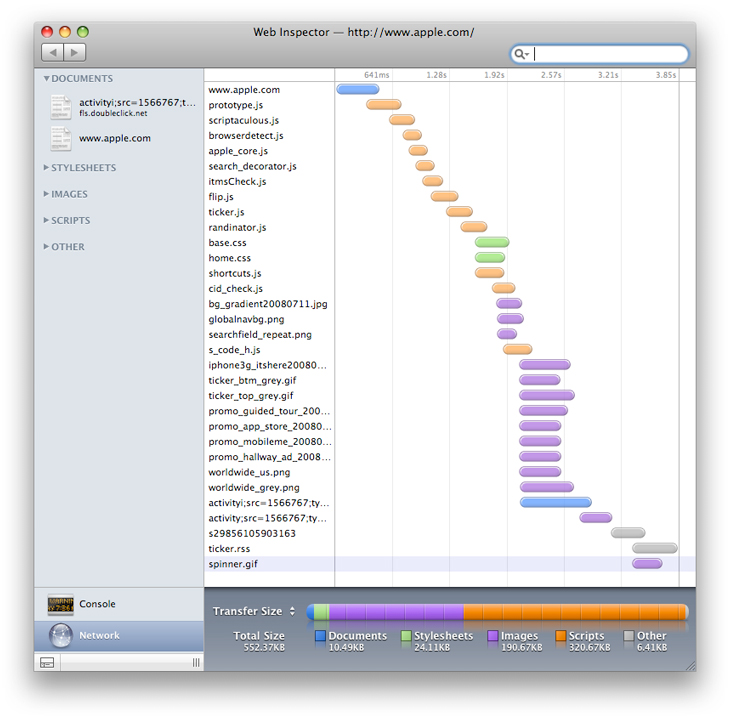
Task: Click the Network globe icon
Action: click(61, 636)
